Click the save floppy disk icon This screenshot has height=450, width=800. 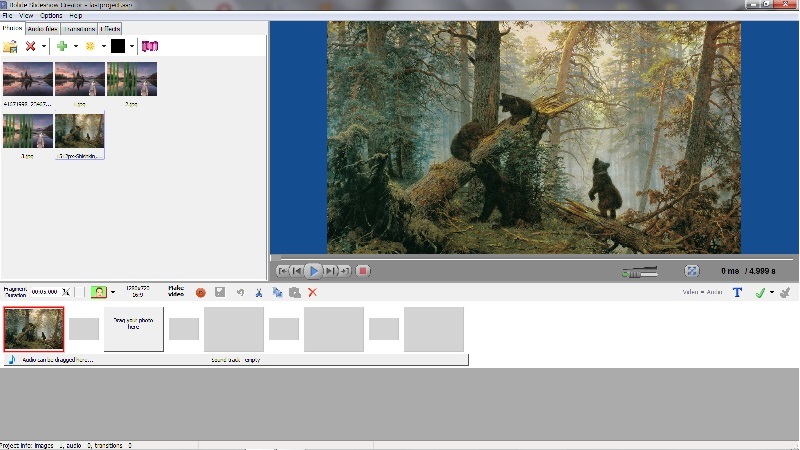click(220, 292)
